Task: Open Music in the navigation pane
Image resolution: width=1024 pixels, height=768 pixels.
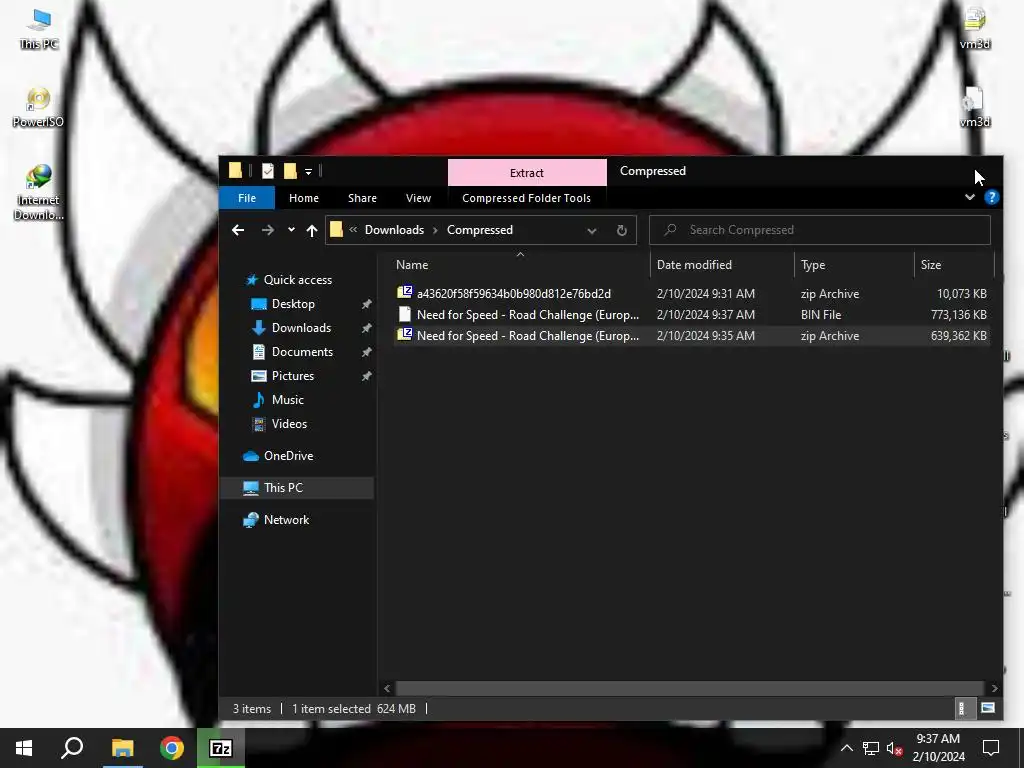Action: pos(287,400)
